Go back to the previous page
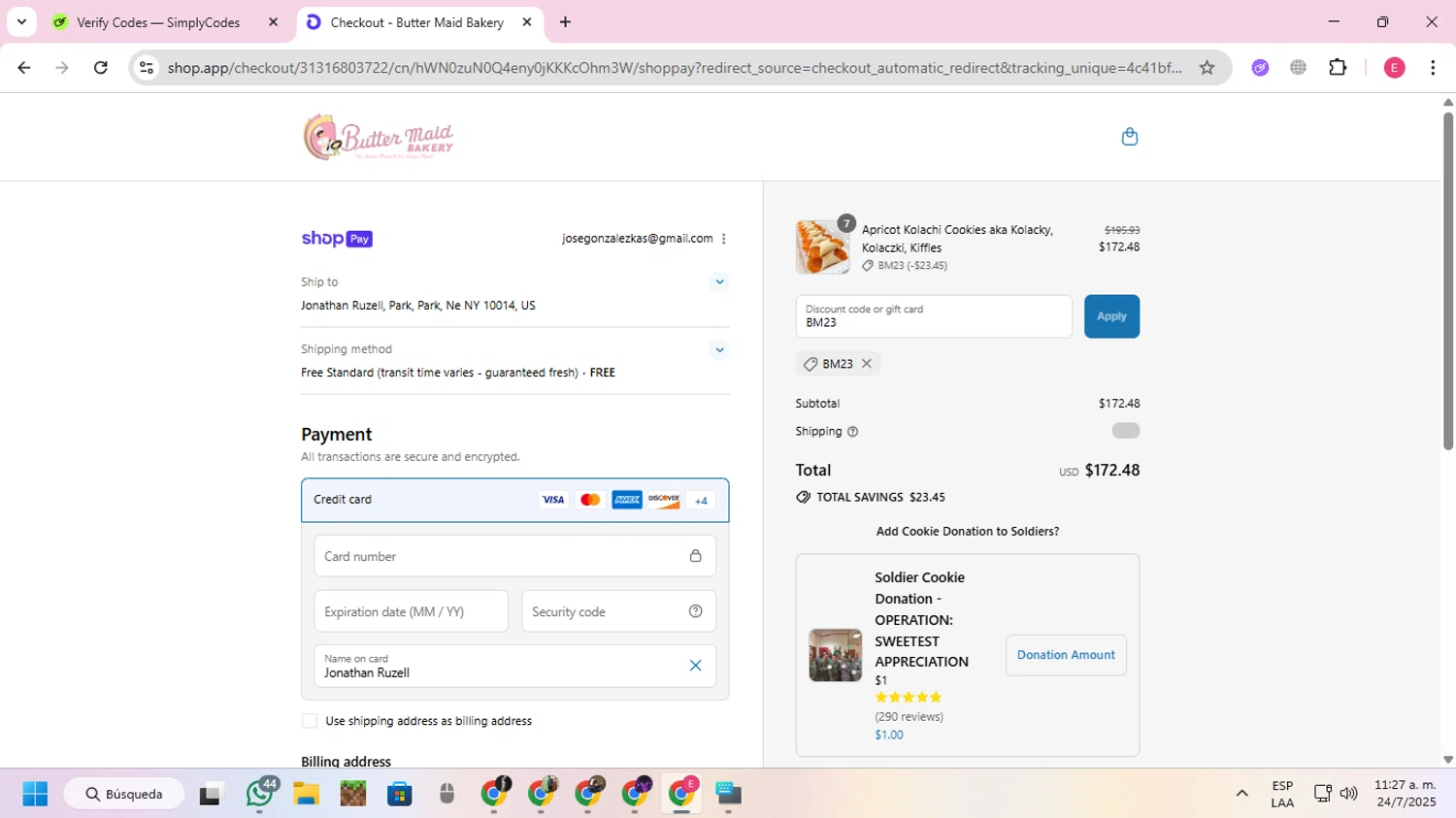The image size is (1456, 818). pos(24,68)
